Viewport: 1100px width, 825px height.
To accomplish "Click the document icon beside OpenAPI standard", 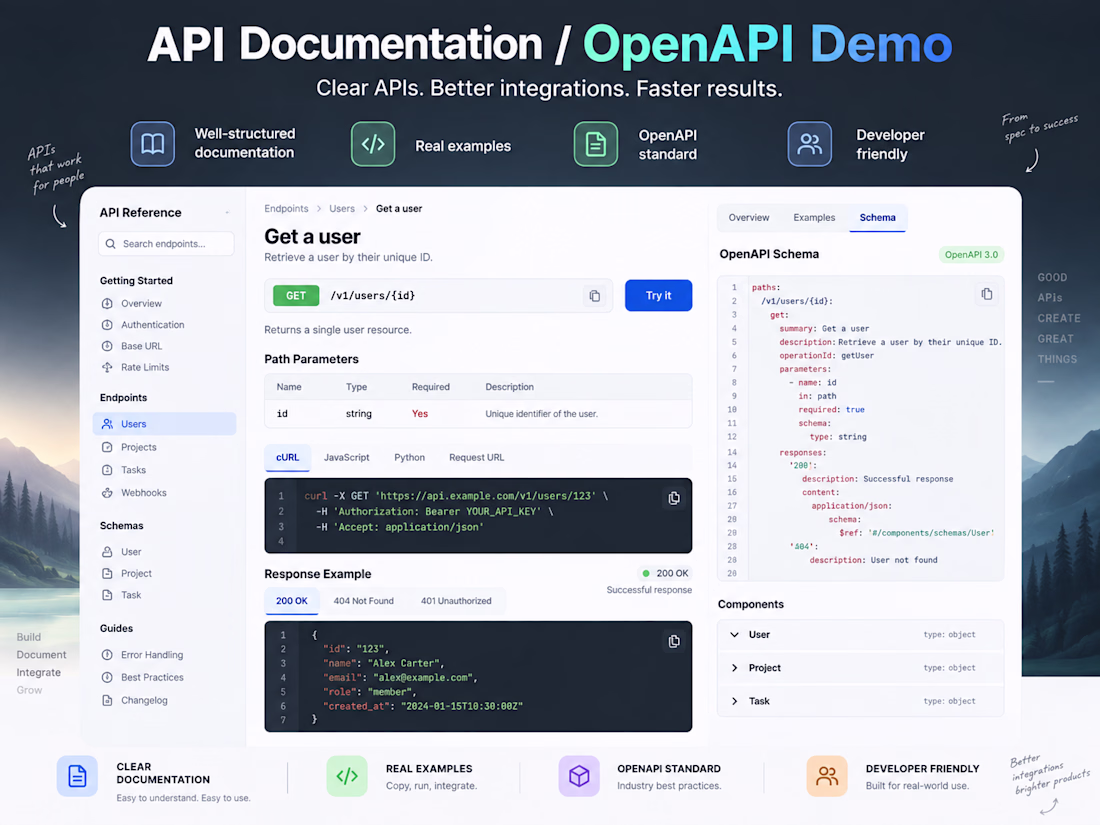I will coord(596,144).
